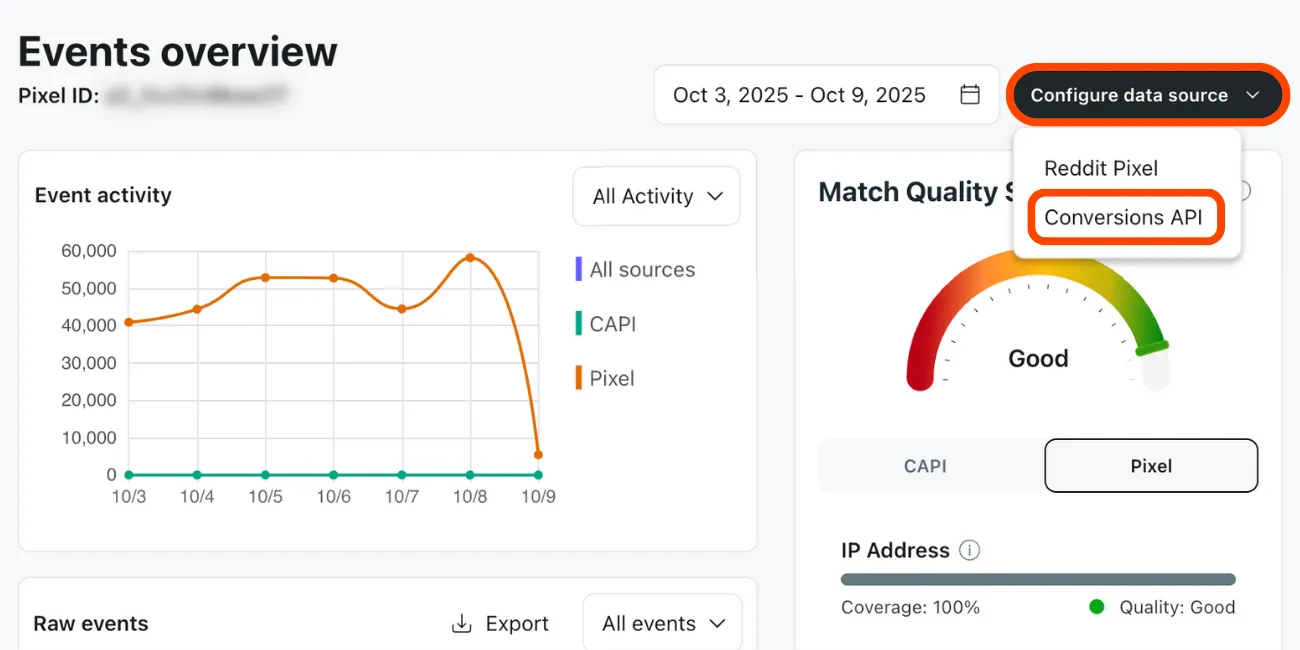Open the All events dropdown
1300x650 pixels.
click(662, 622)
